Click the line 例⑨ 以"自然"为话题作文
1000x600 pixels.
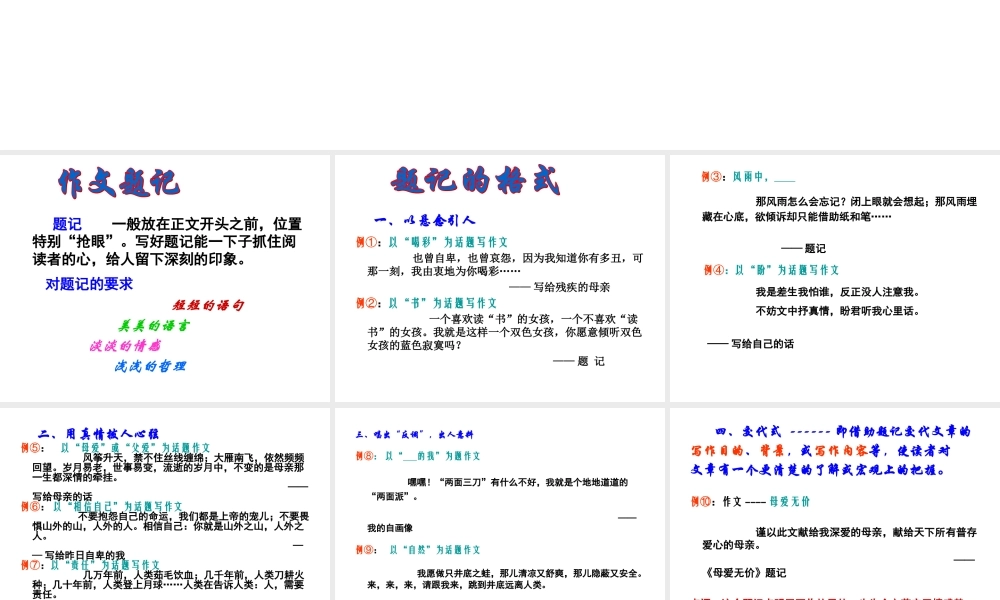click(418, 550)
